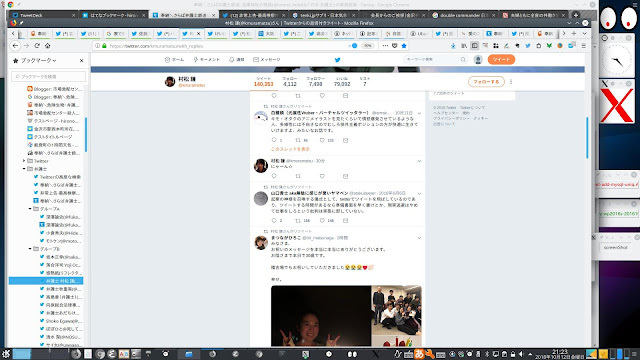Open new tab in Chrome window
Image resolution: width=640 pixels, height=360 pixels.
576,15
